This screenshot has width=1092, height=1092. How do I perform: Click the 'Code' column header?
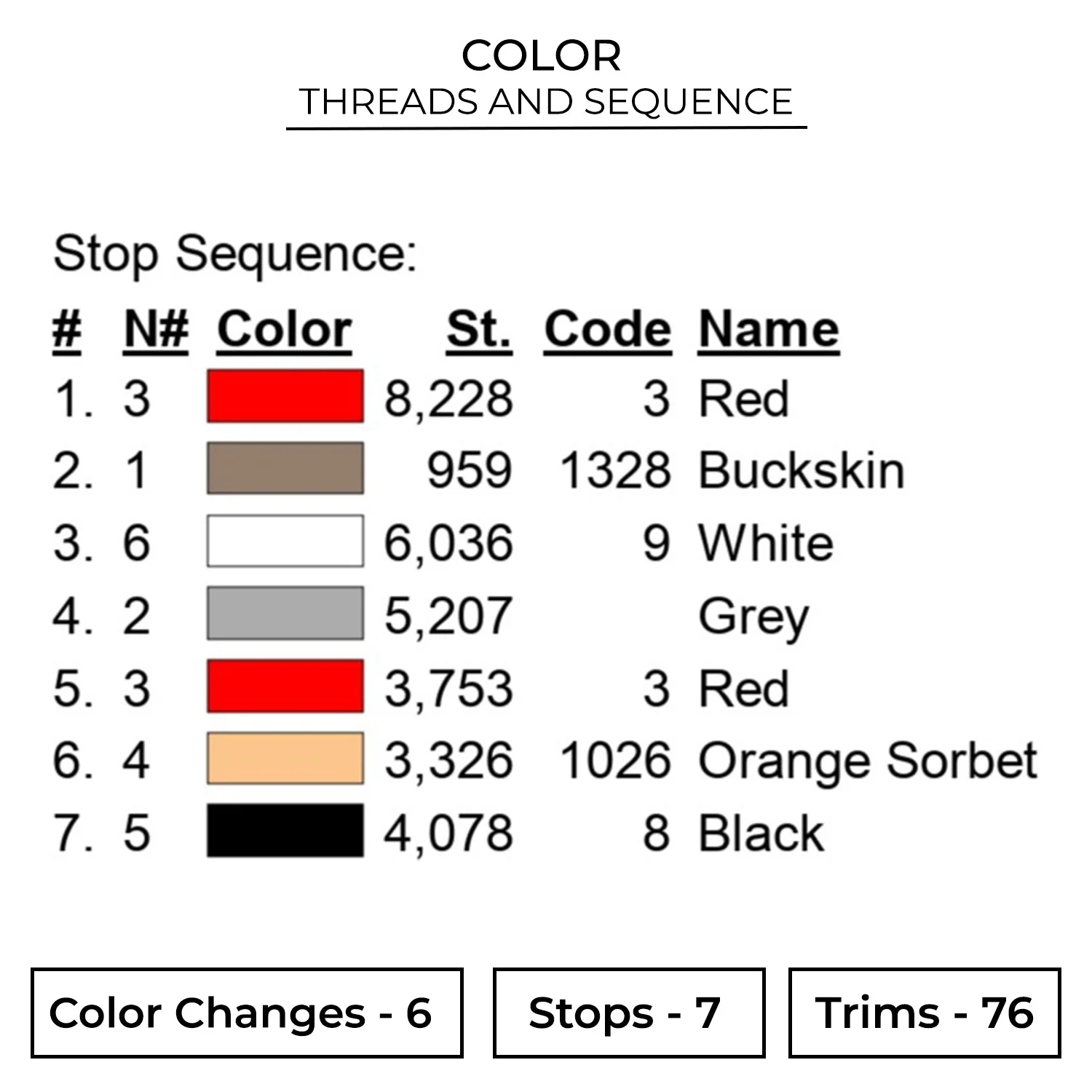click(607, 330)
